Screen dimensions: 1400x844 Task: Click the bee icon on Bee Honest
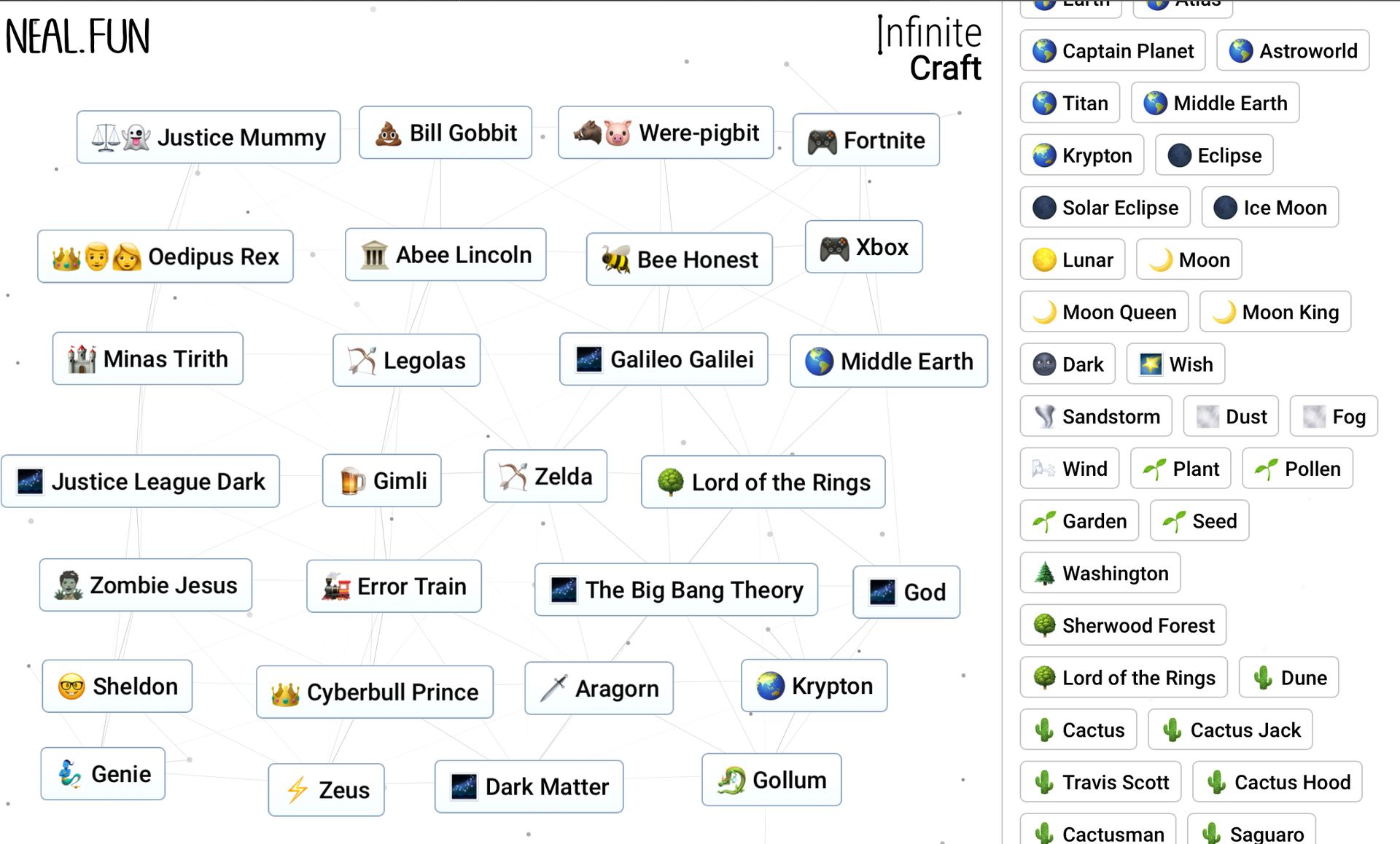615,259
